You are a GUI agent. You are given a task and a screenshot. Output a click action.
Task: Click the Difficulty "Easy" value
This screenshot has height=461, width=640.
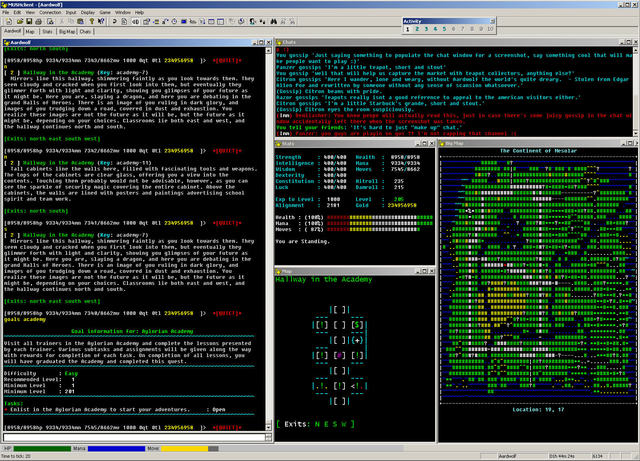[71, 373]
